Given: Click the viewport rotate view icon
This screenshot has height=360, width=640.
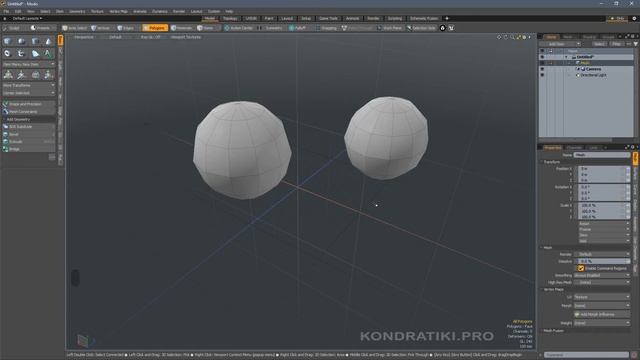Looking at the screenshot, I should click(x=506, y=37).
